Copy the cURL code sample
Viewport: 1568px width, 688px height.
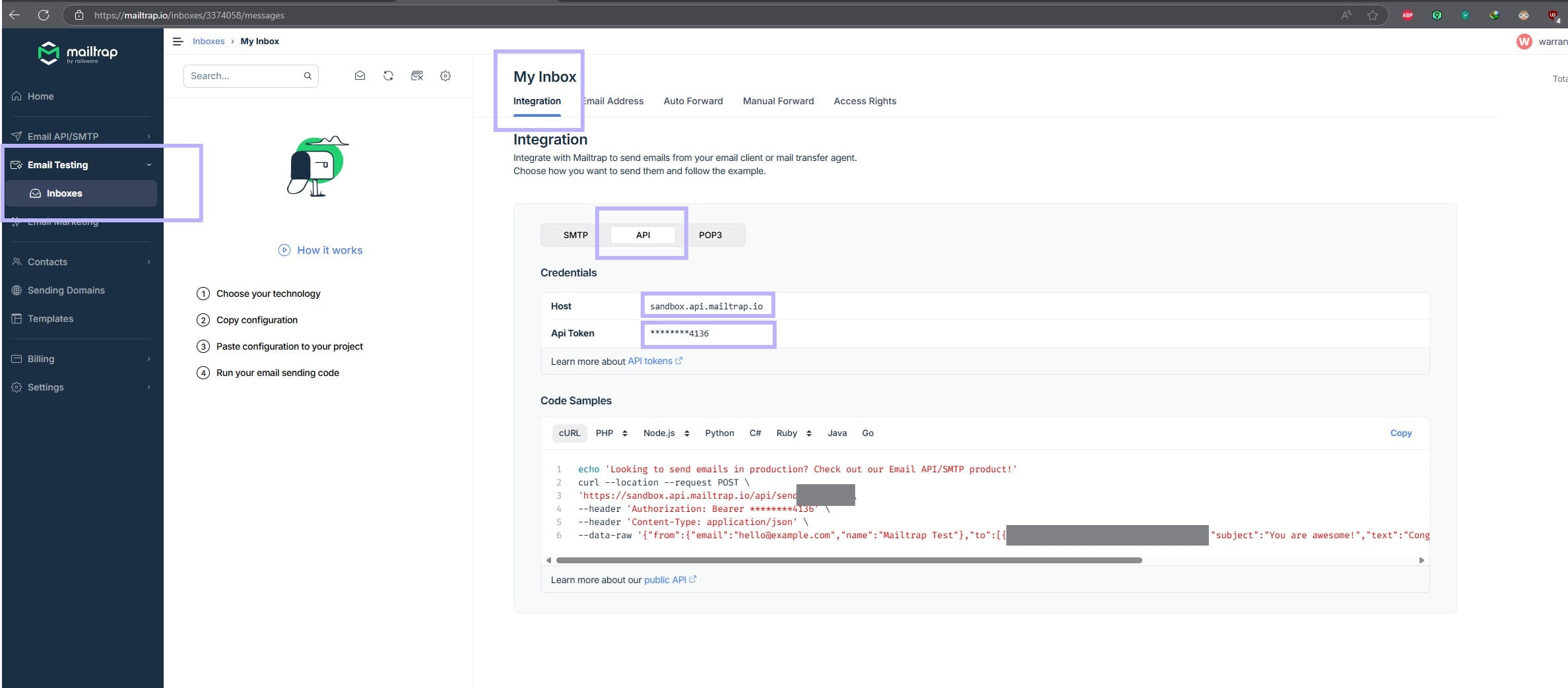point(1400,433)
